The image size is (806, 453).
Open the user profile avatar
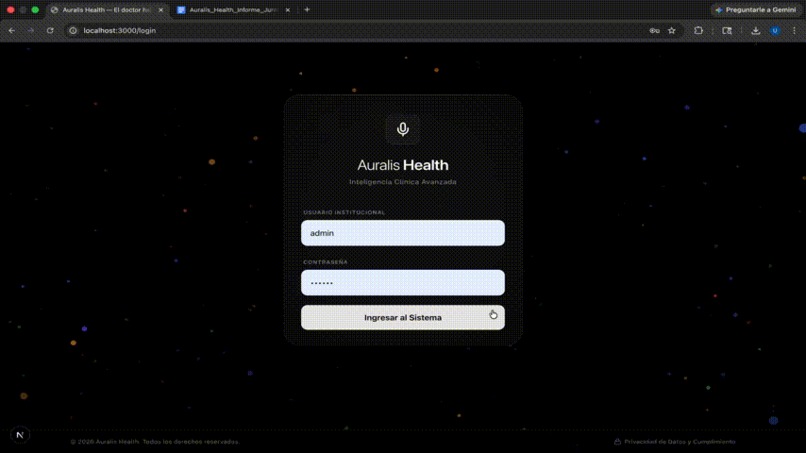tap(775, 30)
